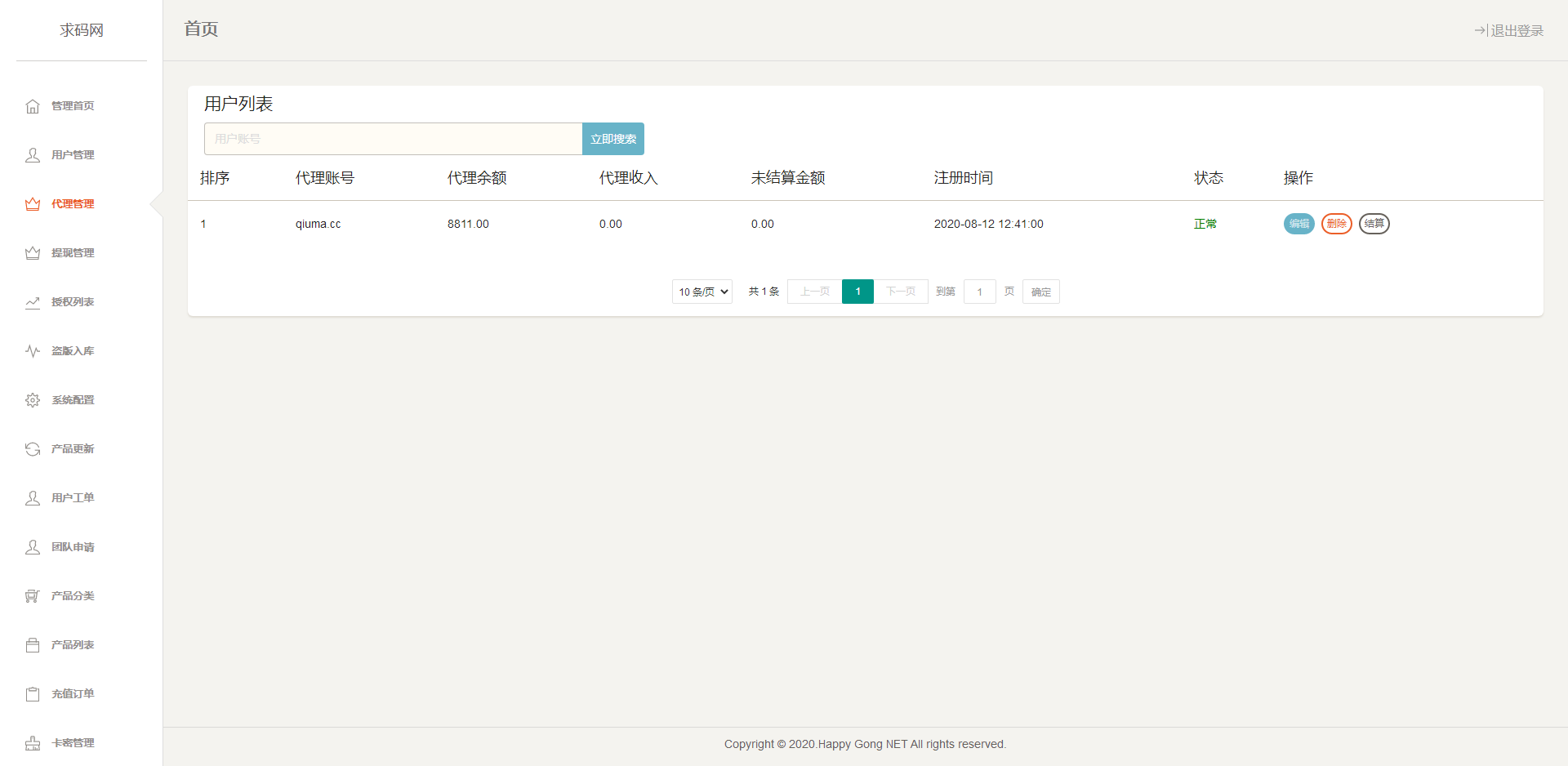Click the box icon beside 产品列表
This screenshot has height=766, width=1568.
coord(33,645)
